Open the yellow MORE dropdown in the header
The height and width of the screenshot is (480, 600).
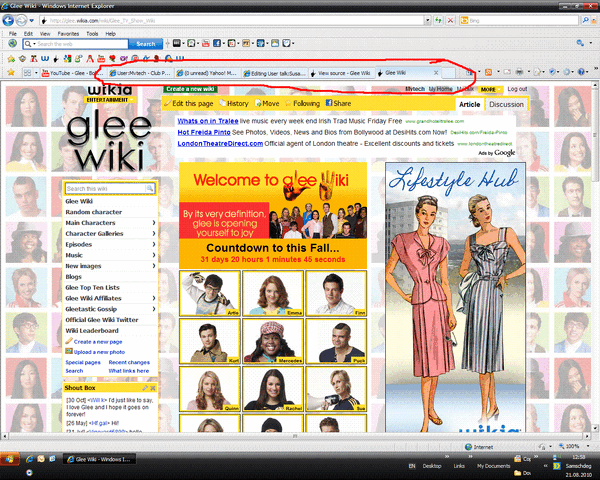pyautogui.click(x=490, y=89)
